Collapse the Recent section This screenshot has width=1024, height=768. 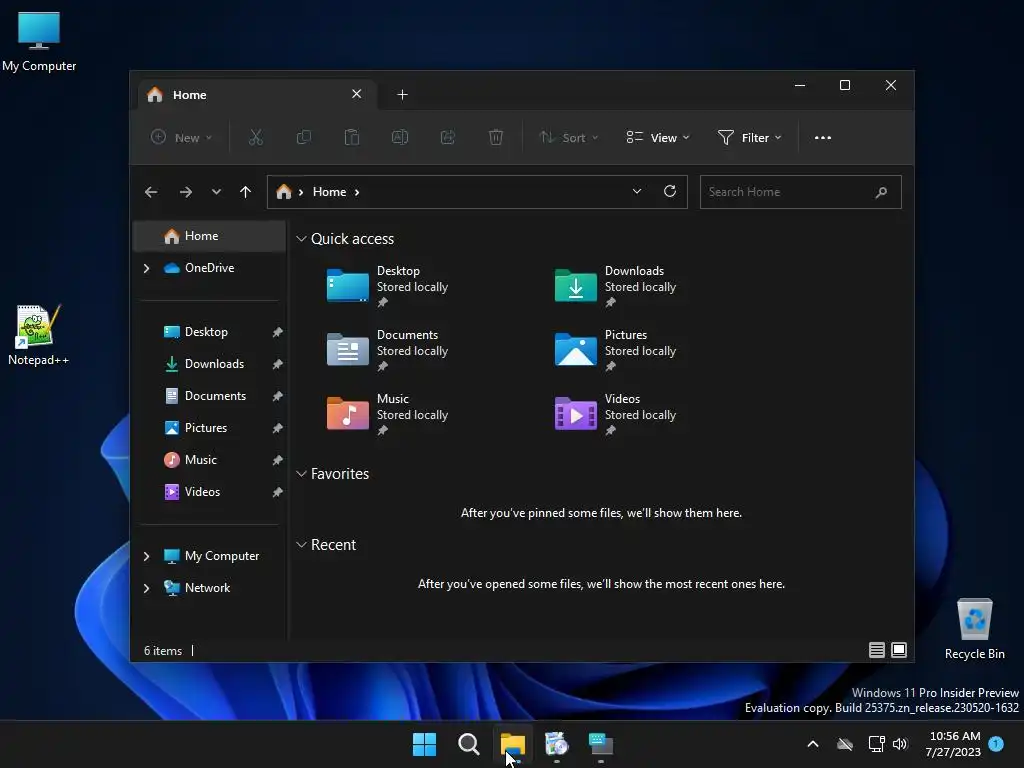tap(301, 545)
